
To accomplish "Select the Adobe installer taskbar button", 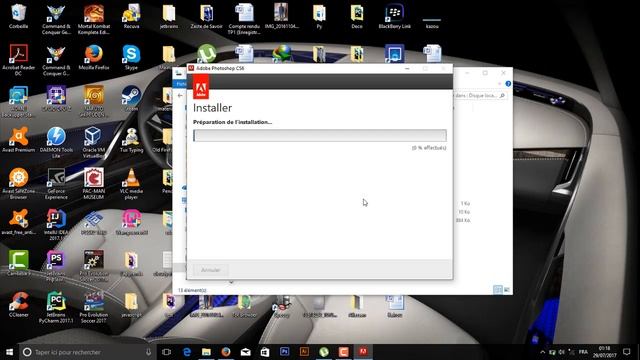I will click(363, 352).
